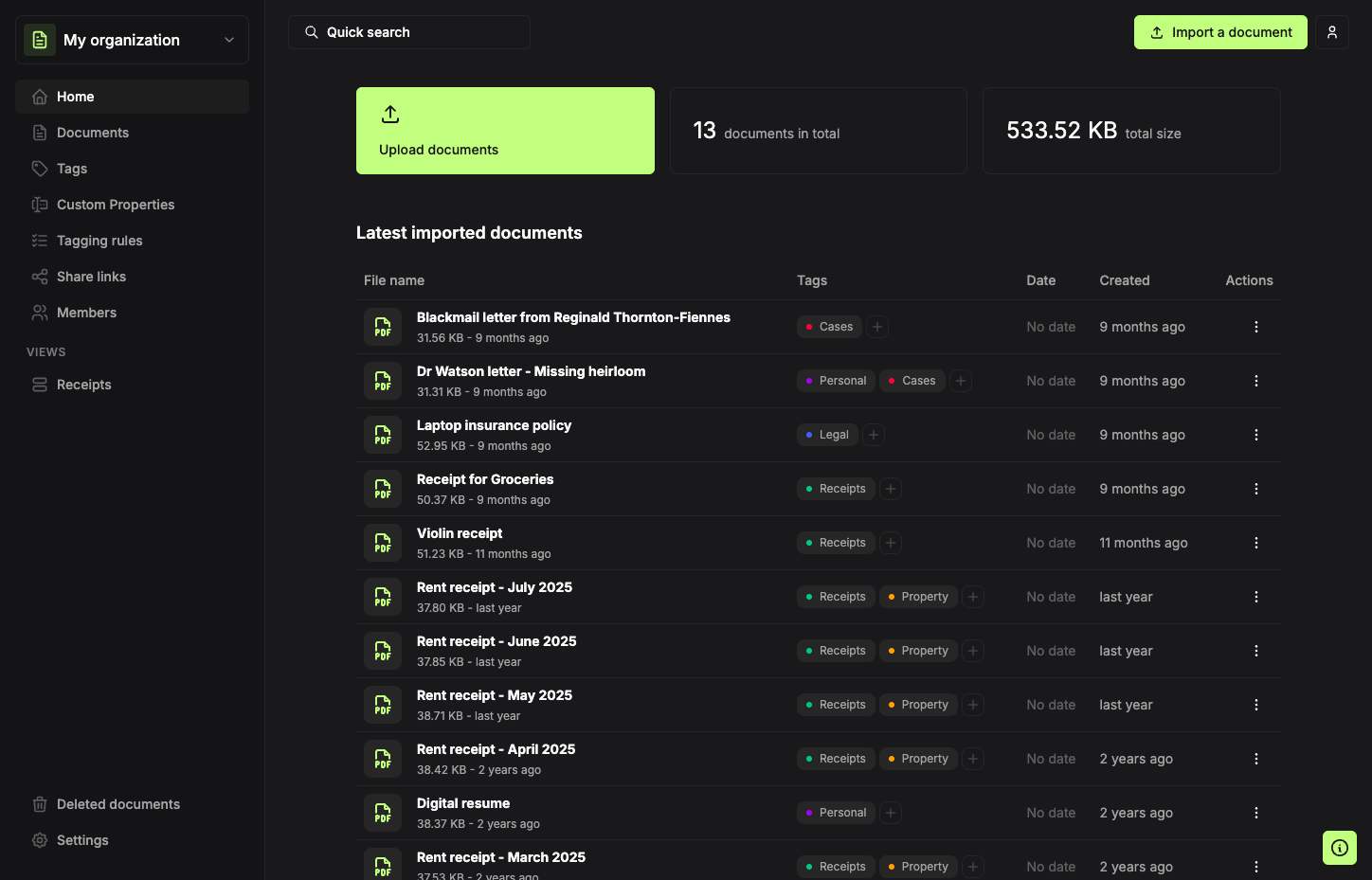Open Documents in sidebar
This screenshot has height=880, width=1372.
(x=132, y=133)
